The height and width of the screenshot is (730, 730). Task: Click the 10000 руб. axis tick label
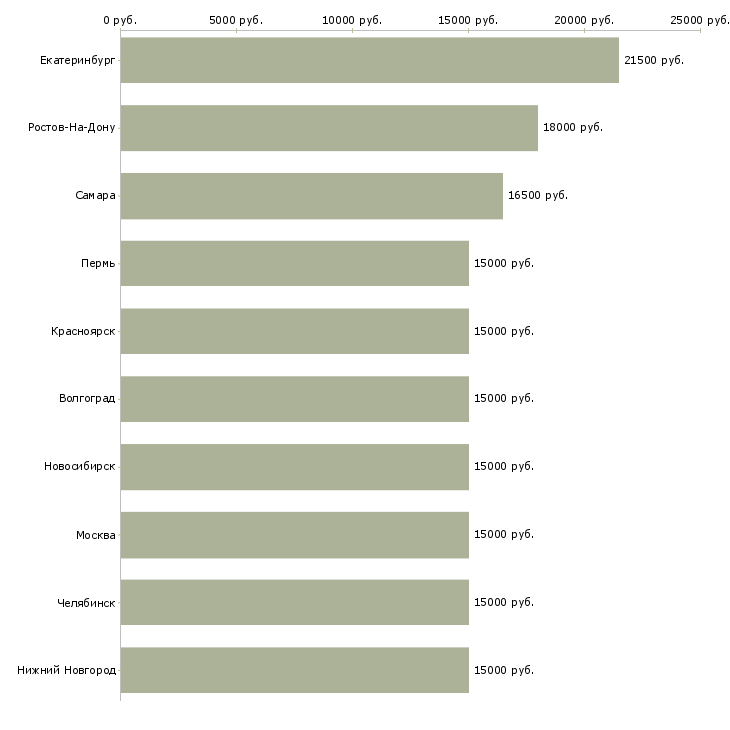(x=352, y=20)
